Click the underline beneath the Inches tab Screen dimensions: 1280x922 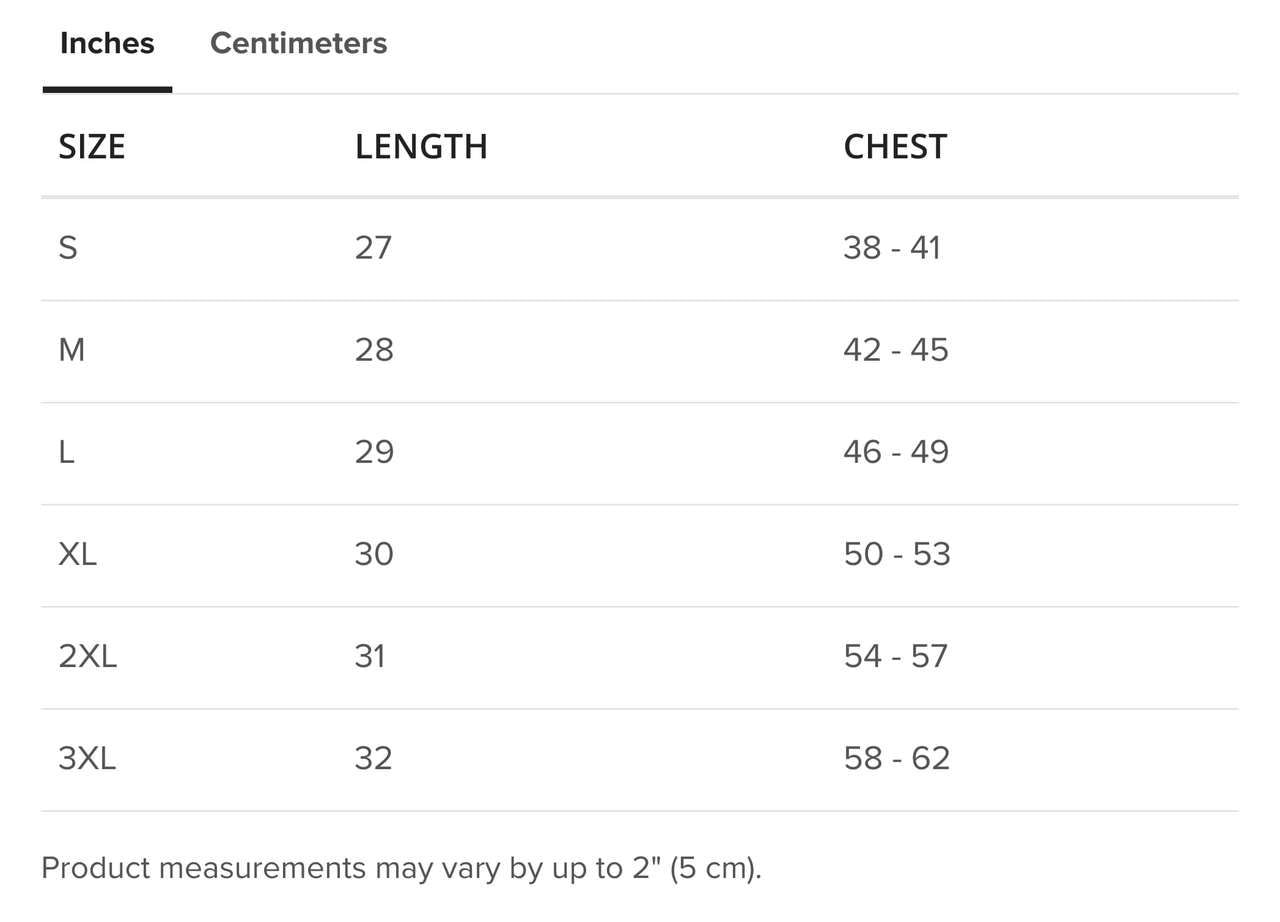point(106,88)
